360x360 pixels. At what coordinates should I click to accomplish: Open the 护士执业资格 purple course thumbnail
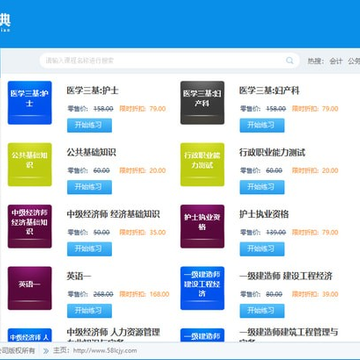[202, 226]
